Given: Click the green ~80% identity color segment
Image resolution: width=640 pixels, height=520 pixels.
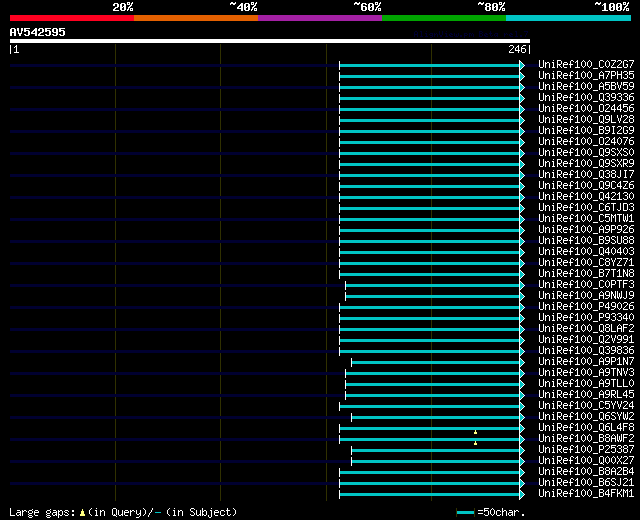Looking at the screenshot, I should click(444, 18).
